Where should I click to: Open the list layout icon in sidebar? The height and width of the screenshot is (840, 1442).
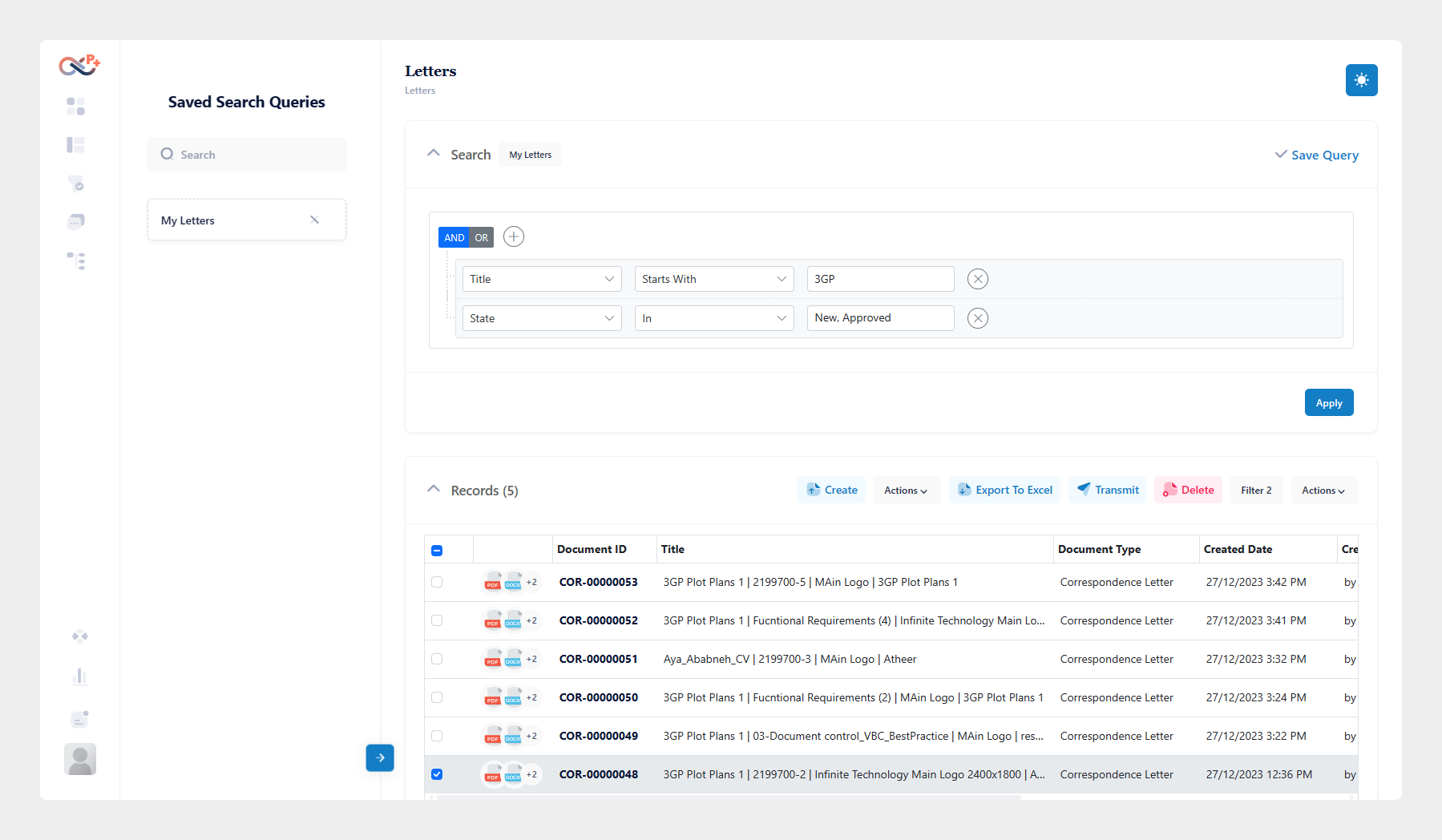(x=76, y=145)
